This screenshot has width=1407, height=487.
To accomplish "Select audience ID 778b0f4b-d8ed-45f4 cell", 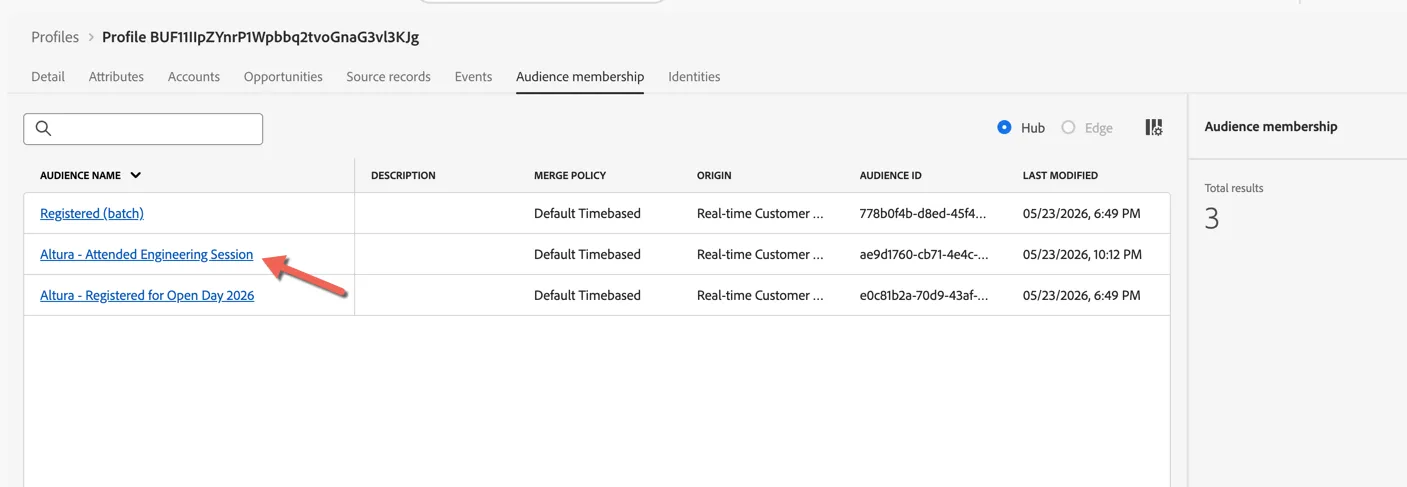I will coord(923,213).
